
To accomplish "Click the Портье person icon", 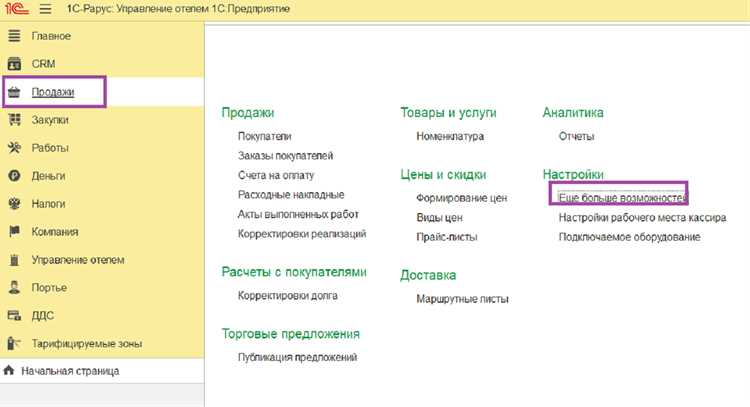I will [14, 287].
